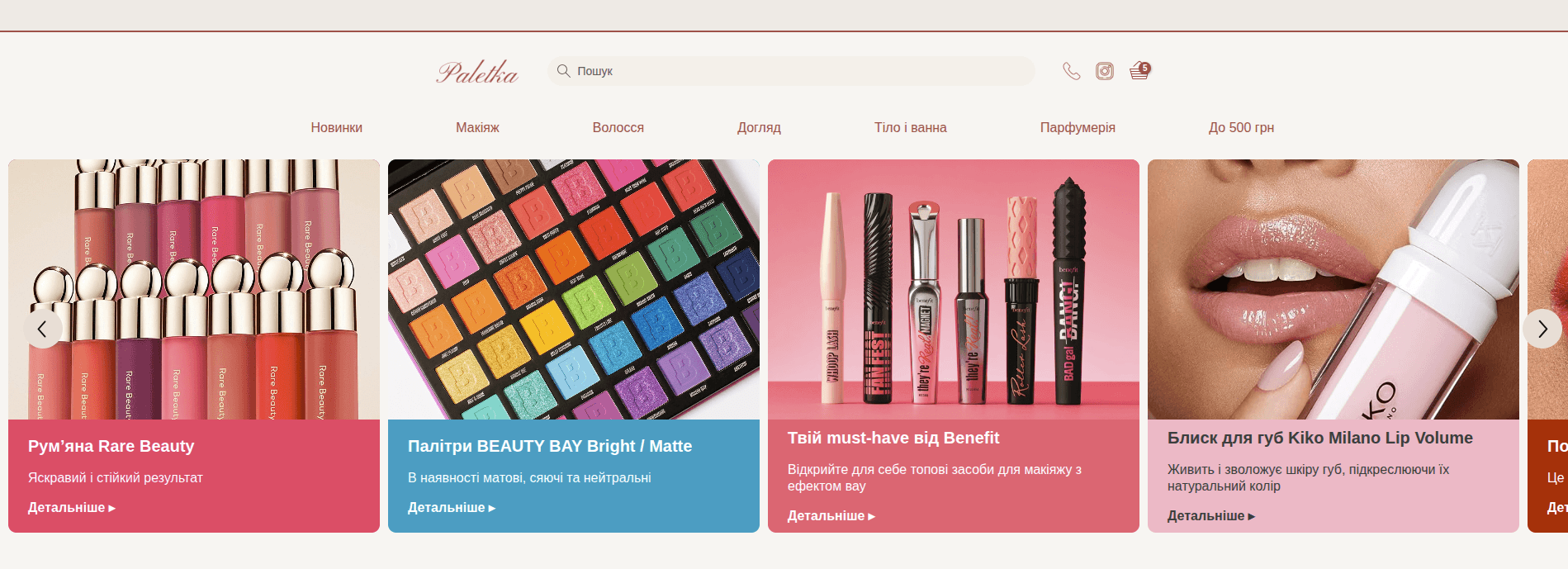Screen dimensions: 1568x569
Task: Go to the Догляд category
Action: (x=759, y=127)
